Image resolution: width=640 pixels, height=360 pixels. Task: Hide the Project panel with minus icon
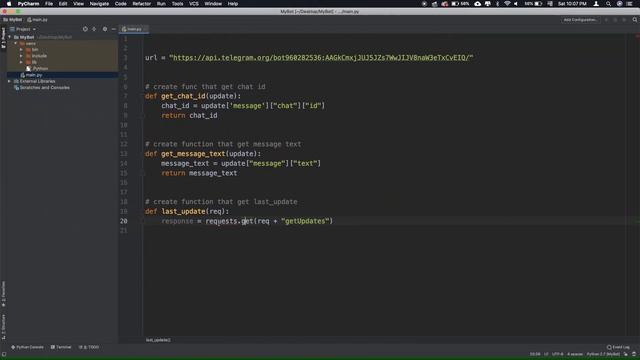tap(113, 29)
